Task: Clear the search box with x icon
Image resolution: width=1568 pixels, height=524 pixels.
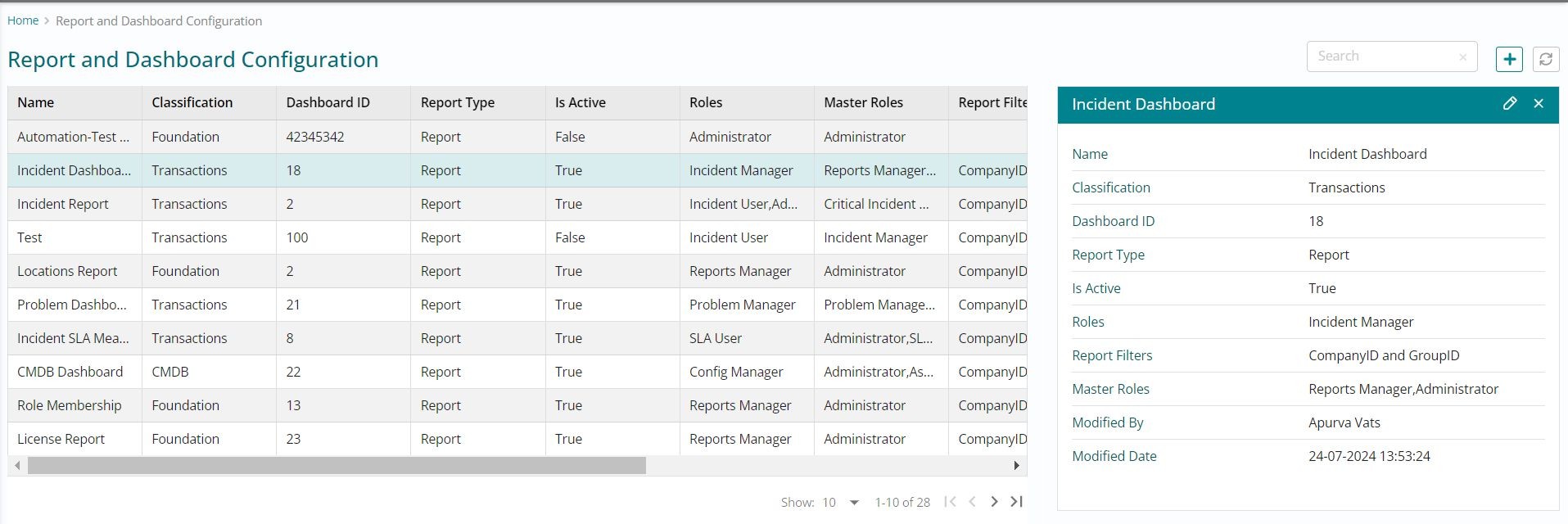Action: tap(1462, 57)
